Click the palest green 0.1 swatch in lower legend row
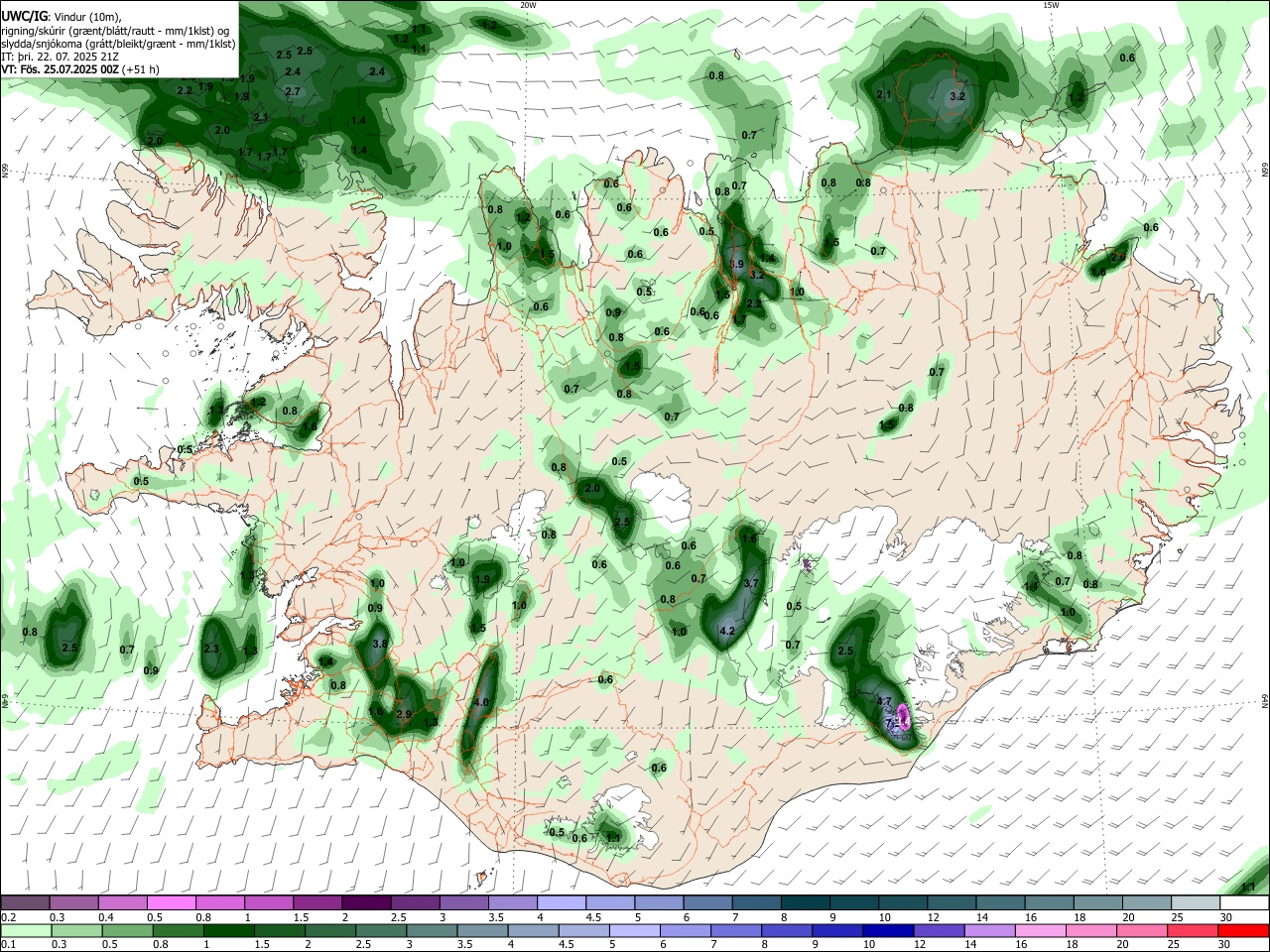This screenshot has width=1270, height=952. point(26,930)
